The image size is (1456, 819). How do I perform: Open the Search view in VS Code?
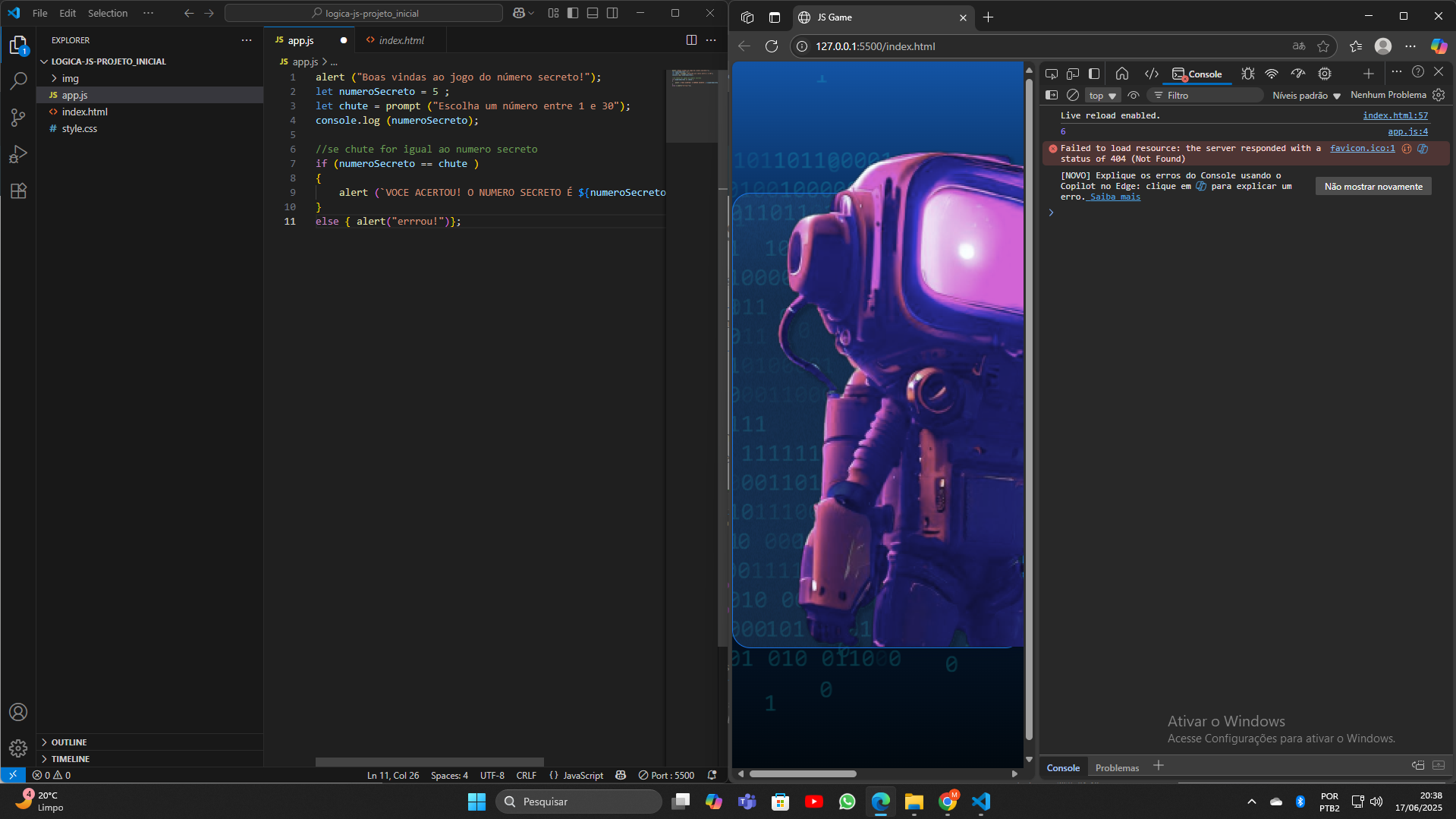pyautogui.click(x=18, y=80)
